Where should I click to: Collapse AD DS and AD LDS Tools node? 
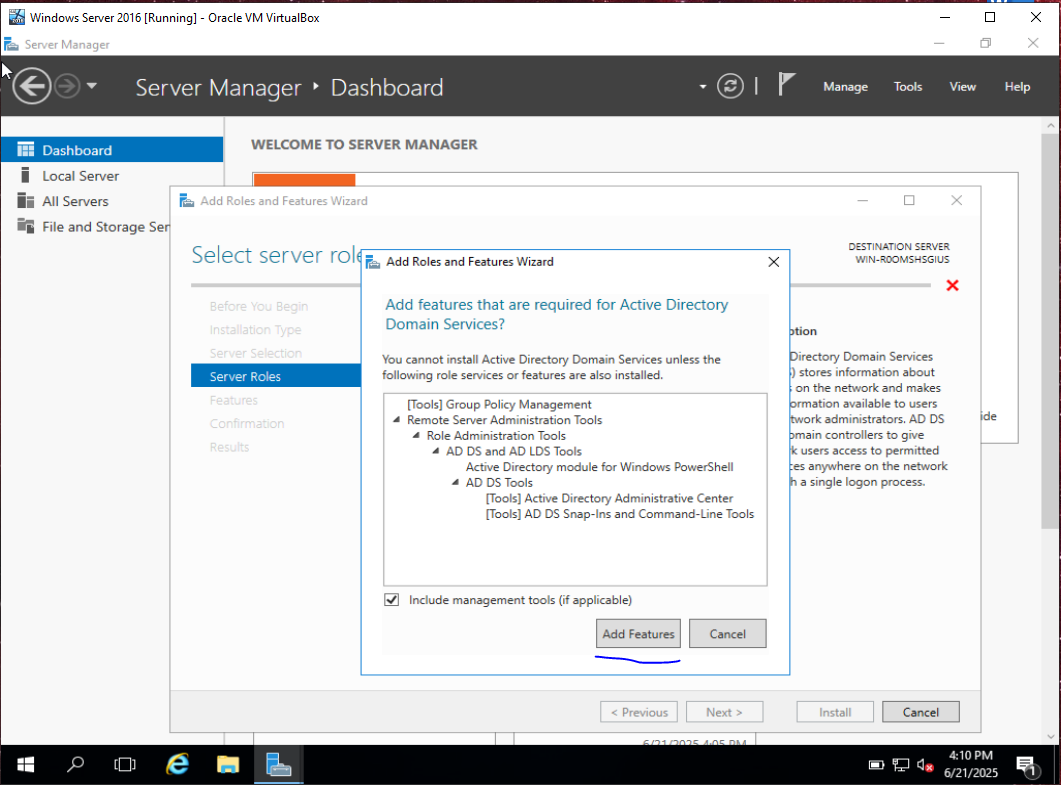coord(436,451)
